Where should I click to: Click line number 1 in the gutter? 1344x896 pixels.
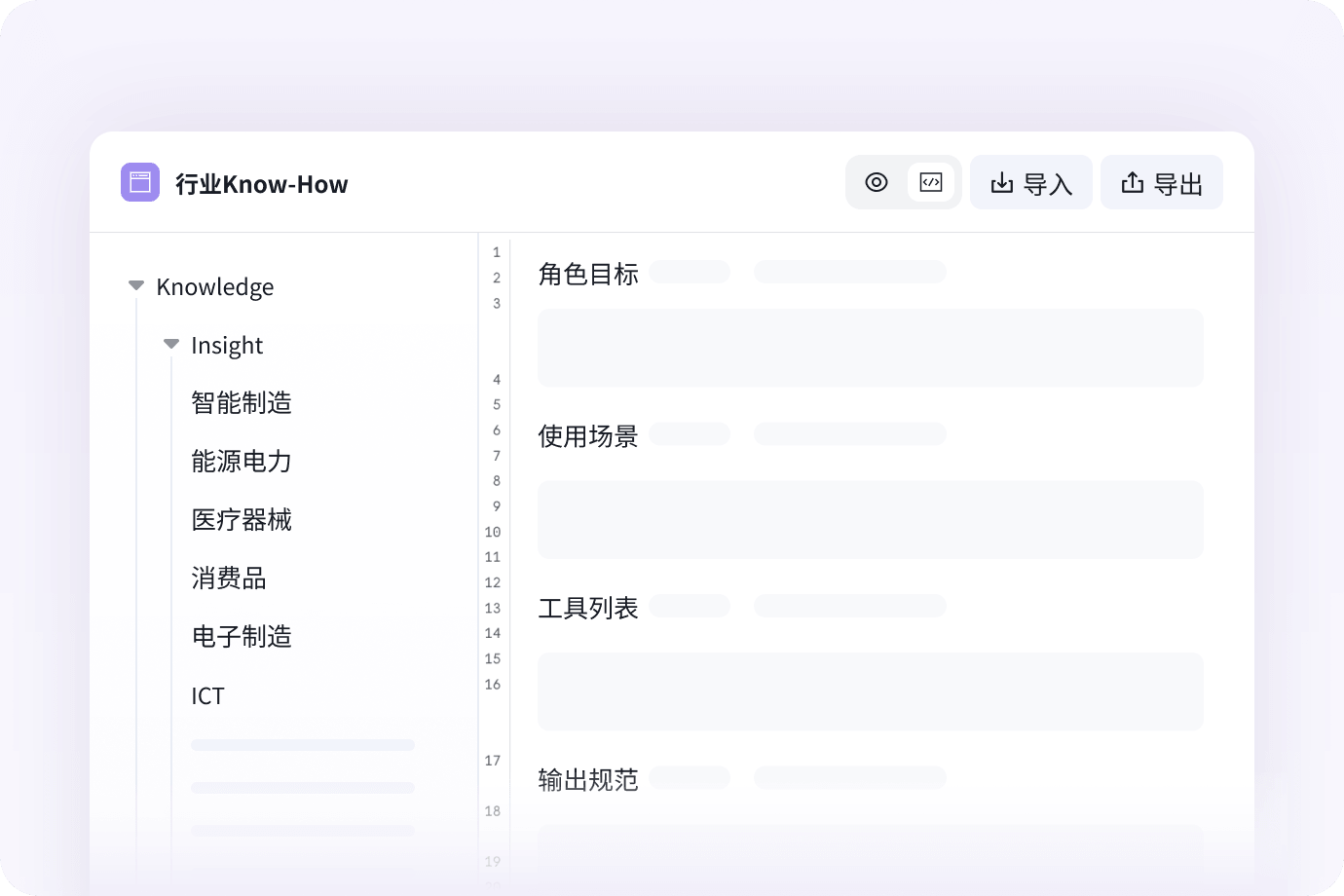coord(497,252)
